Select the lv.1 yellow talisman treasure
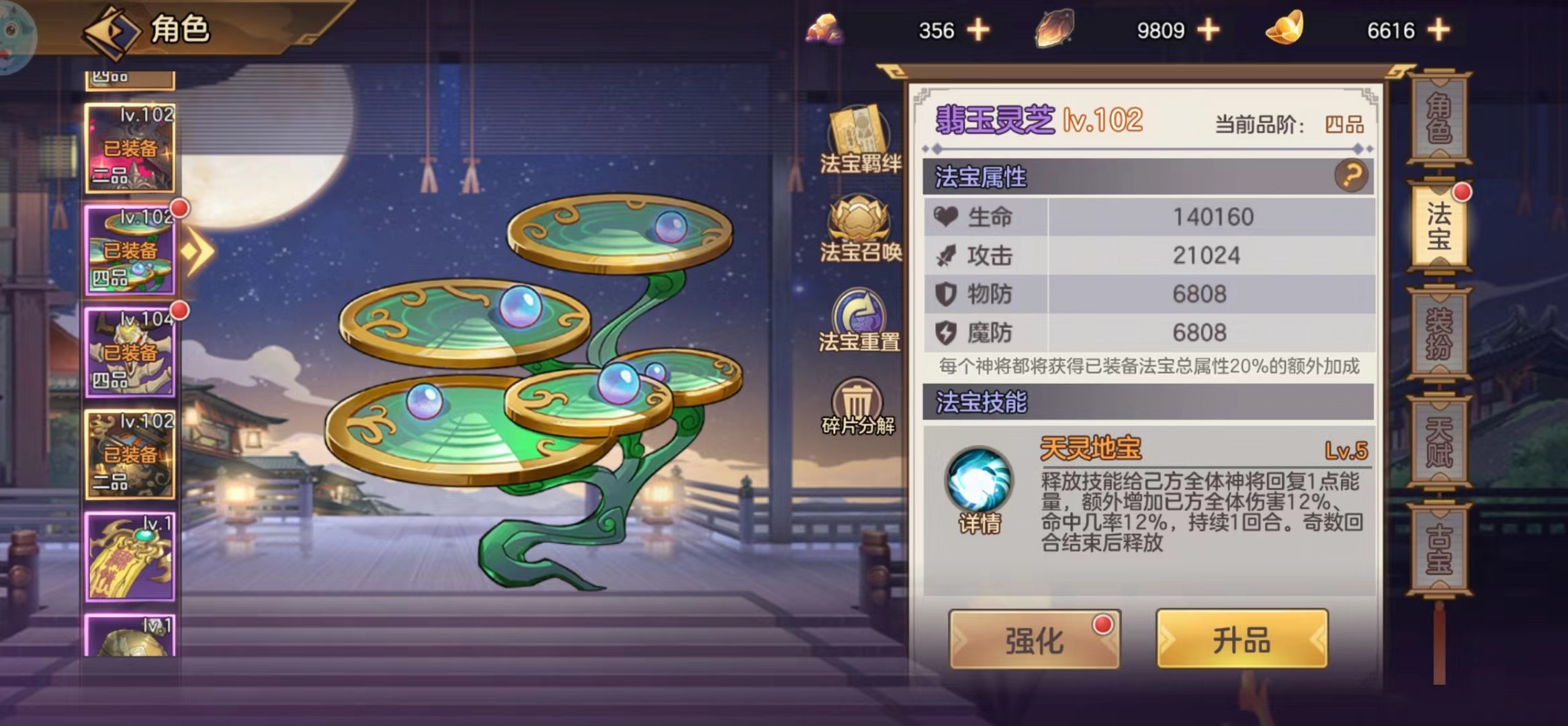Viewport: 1568px width, 726px height. (x=130, y=557)
